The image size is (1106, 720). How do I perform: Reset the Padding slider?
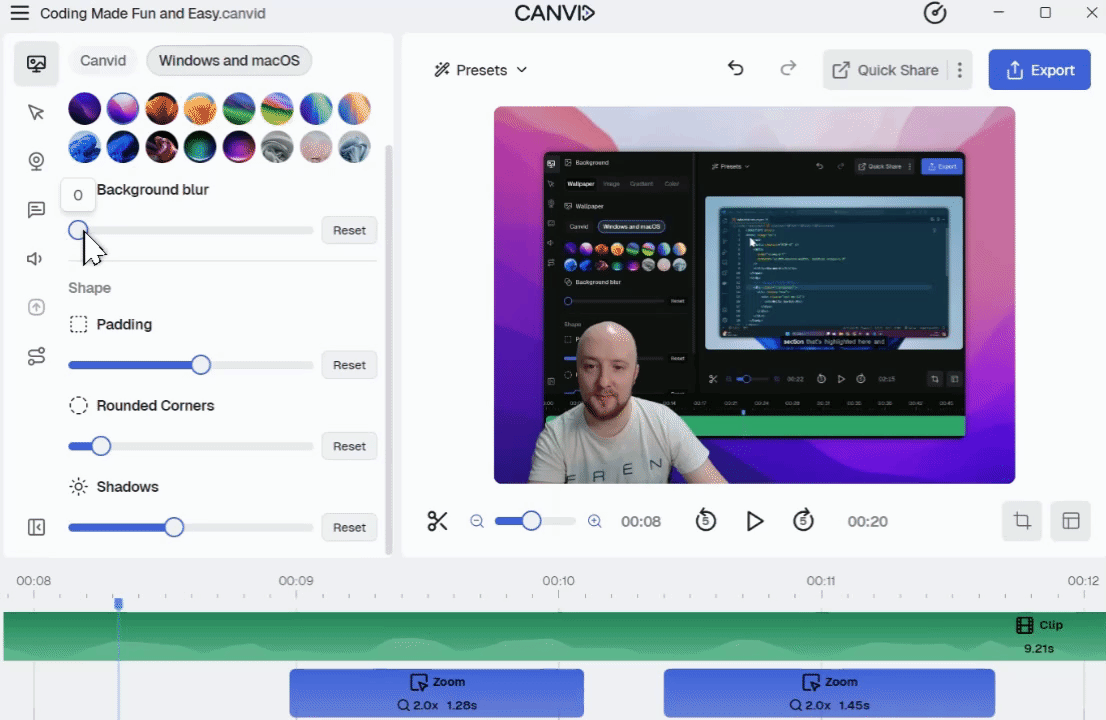[x=349, y=365]
